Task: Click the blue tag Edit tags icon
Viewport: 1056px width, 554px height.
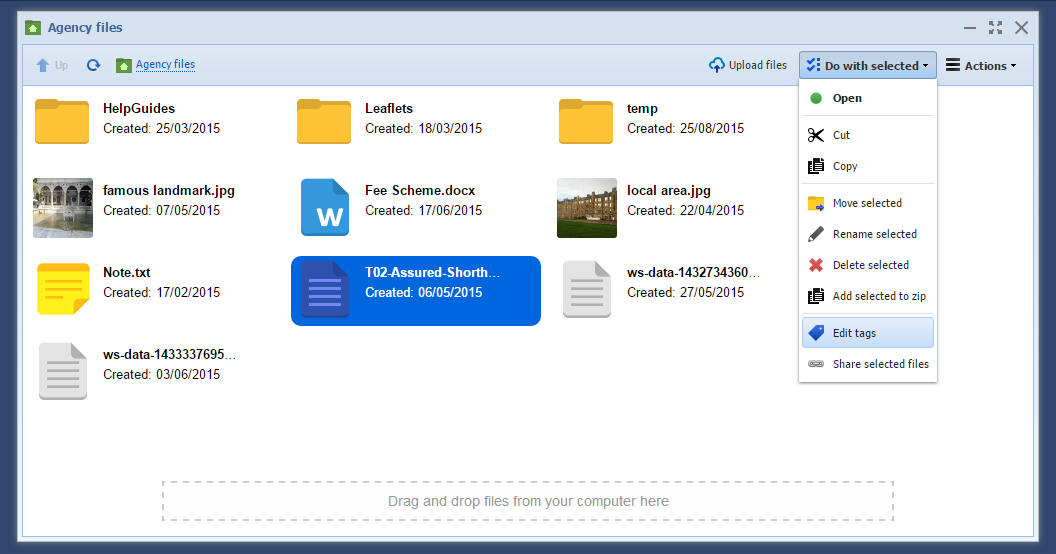Action: [x=816, y=332]
